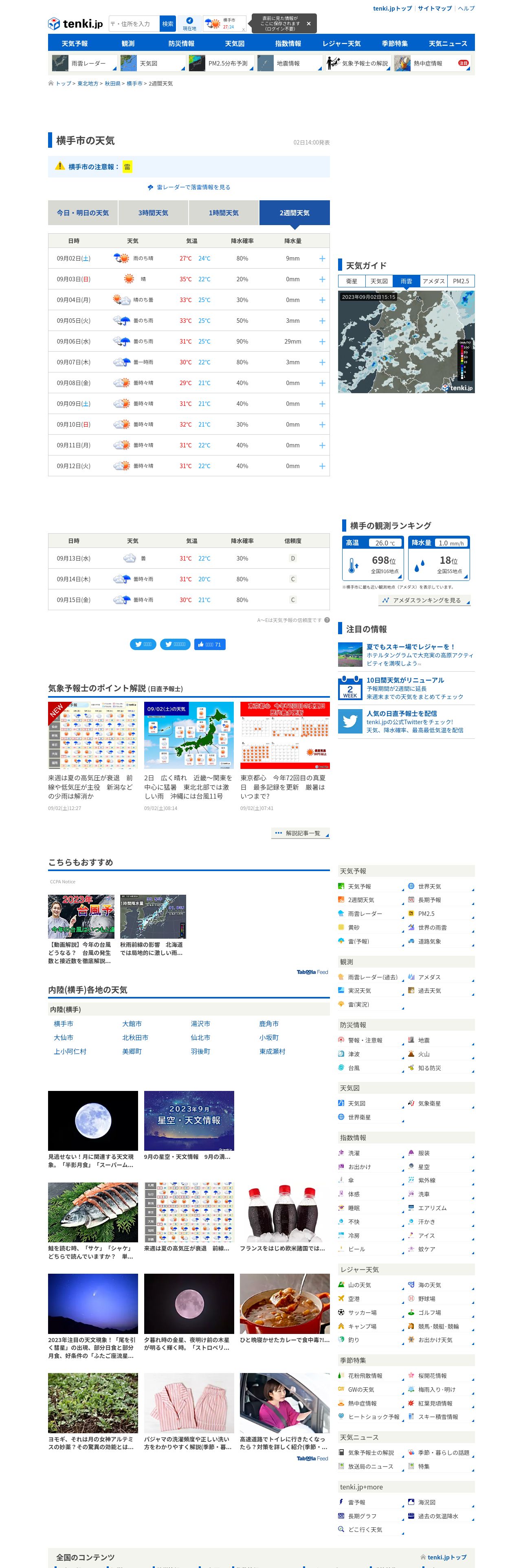This screenshot has width=523, height=1568.
Task: Expand the 09月10日(日) forecast row
Action: [322, 425]
